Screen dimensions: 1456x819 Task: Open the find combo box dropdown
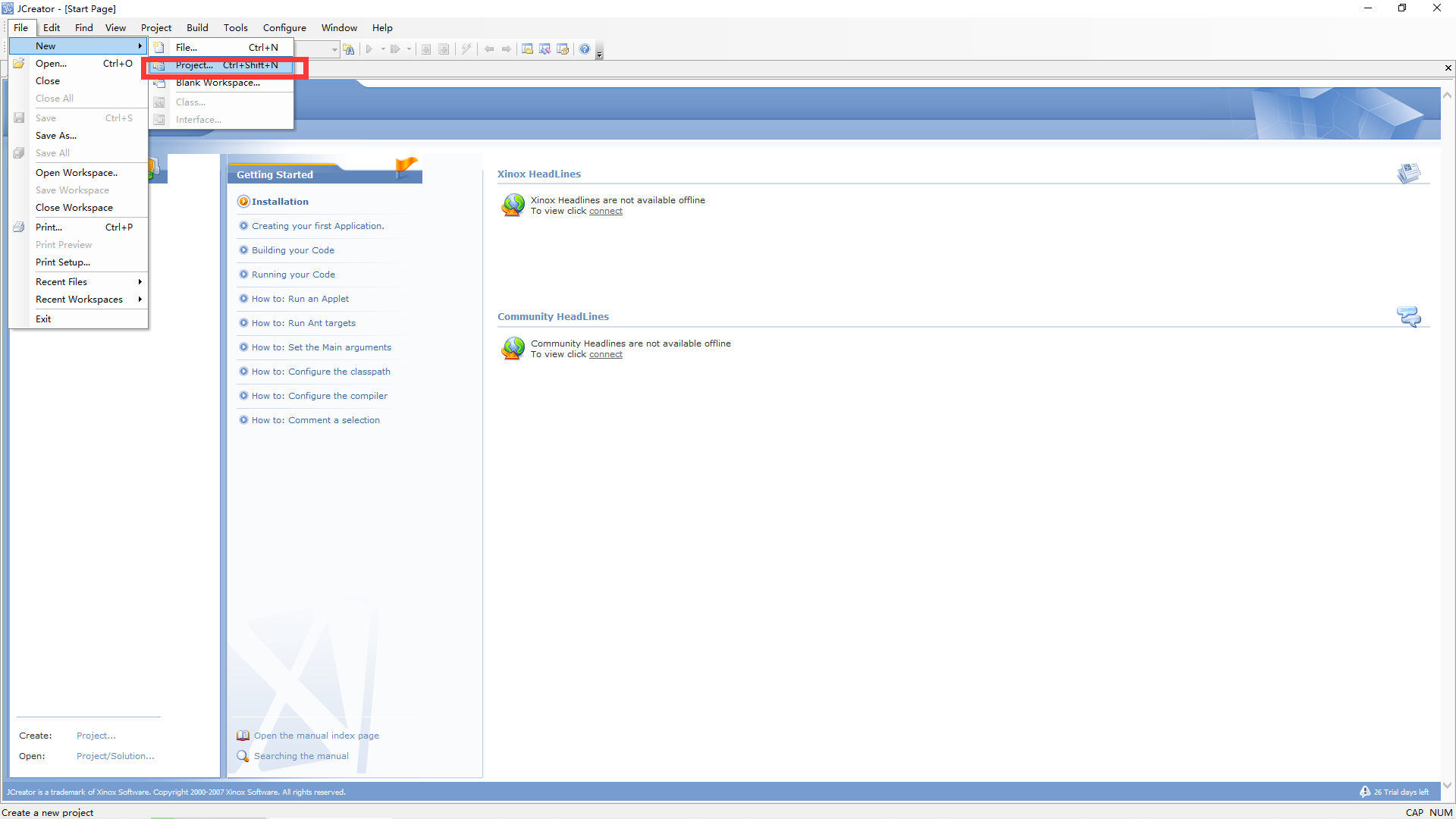pyautogui.click(x=334, y=49)
